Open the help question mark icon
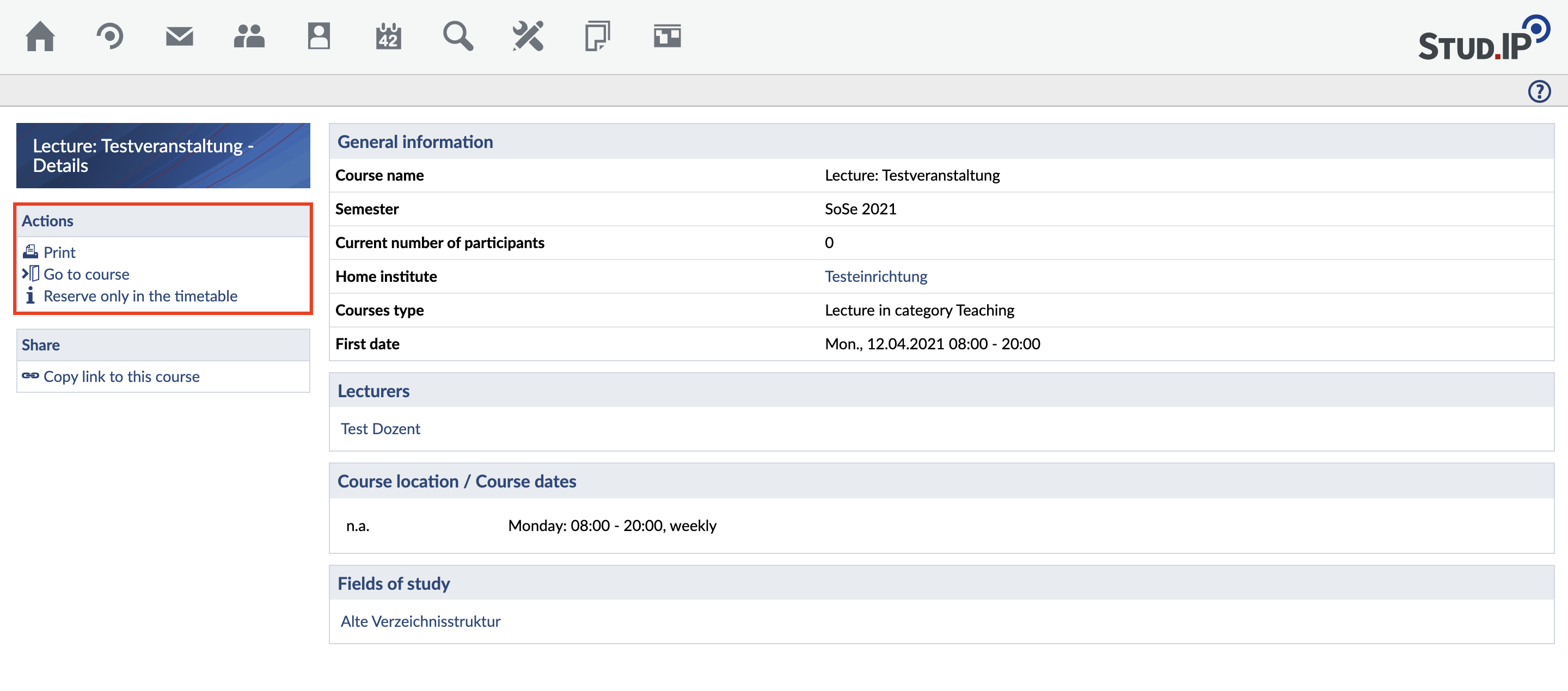 click(x=1539, y=91)
